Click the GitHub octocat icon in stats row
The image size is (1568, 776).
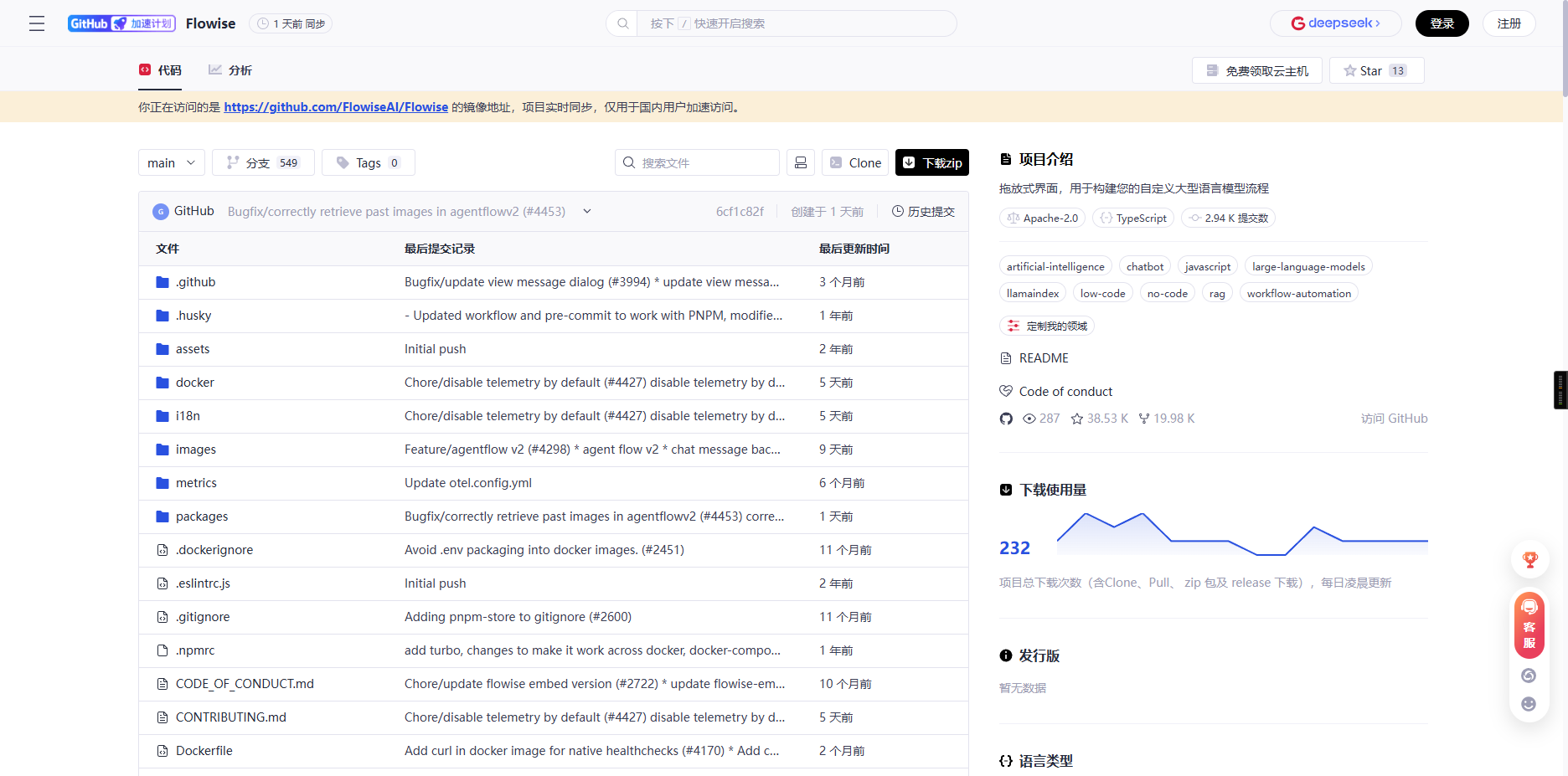click(1006, 419)
